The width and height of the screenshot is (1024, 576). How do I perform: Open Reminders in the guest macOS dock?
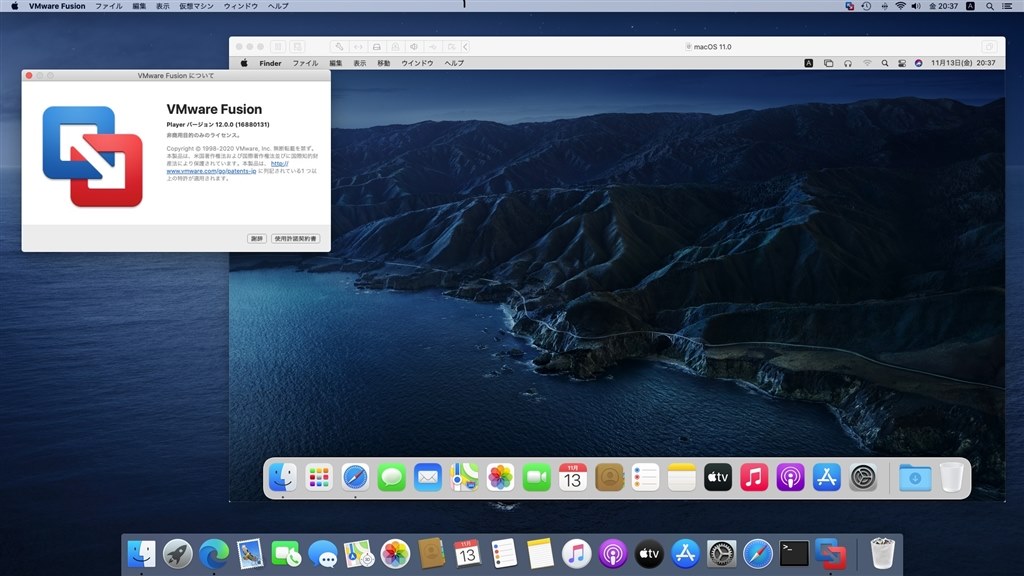(x=645, y=478)
